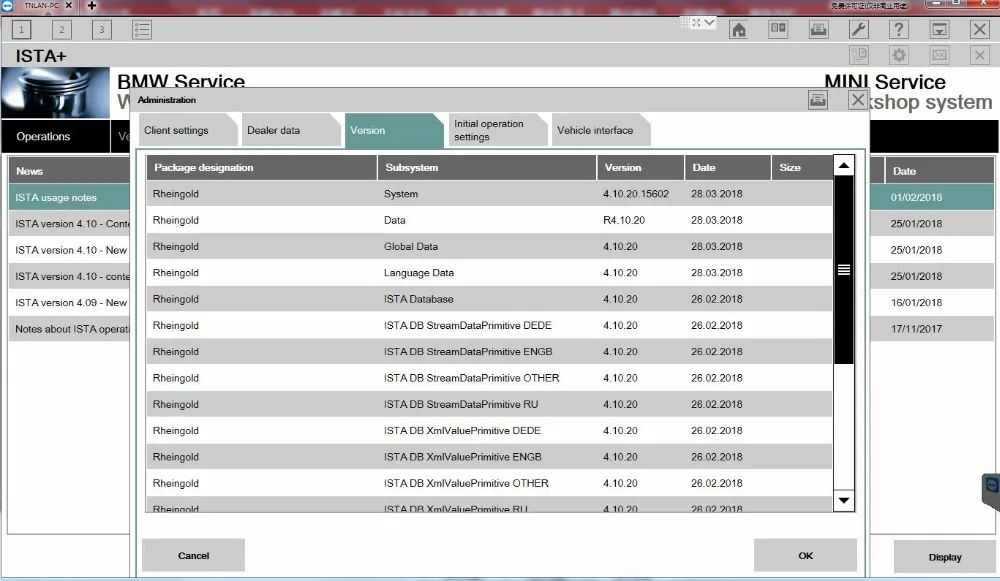This screenshot has height=581, width=1000.
Task: Close the TNLAN-PC session tab
Action: (x=68, y=5)
